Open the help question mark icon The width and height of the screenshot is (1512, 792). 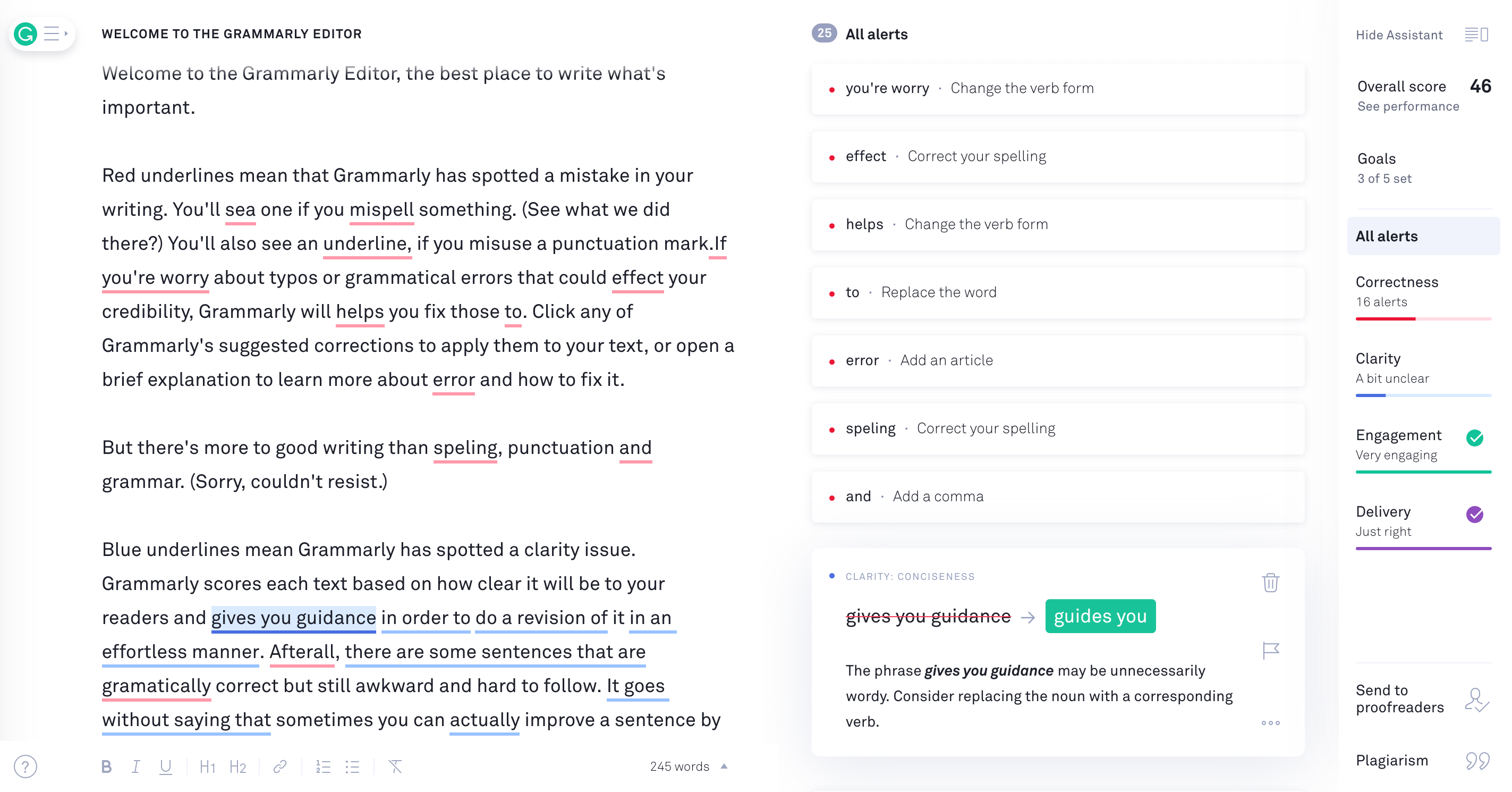coord(26,766)
